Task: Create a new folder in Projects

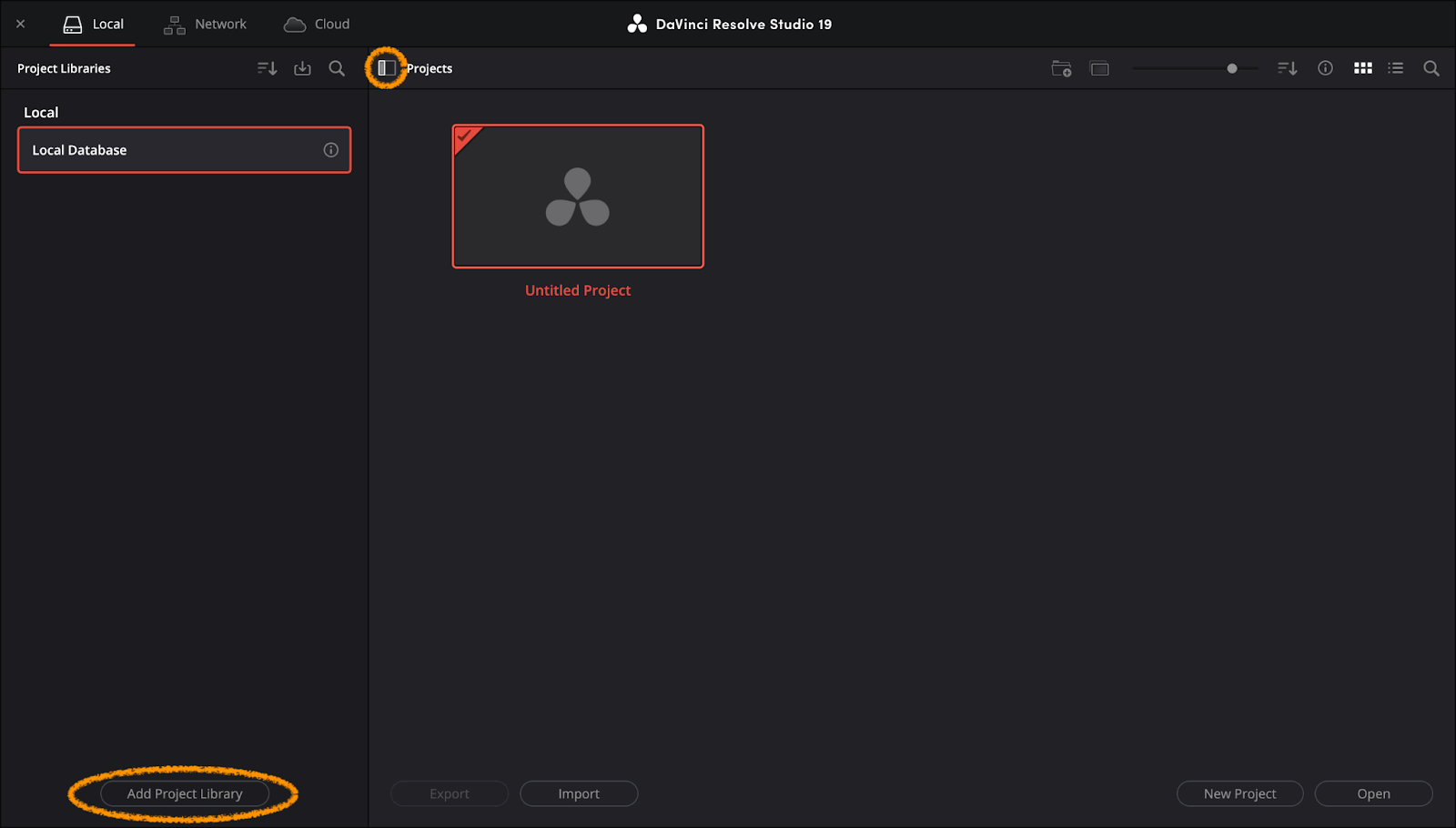Action: click(x=1061, y=68)
